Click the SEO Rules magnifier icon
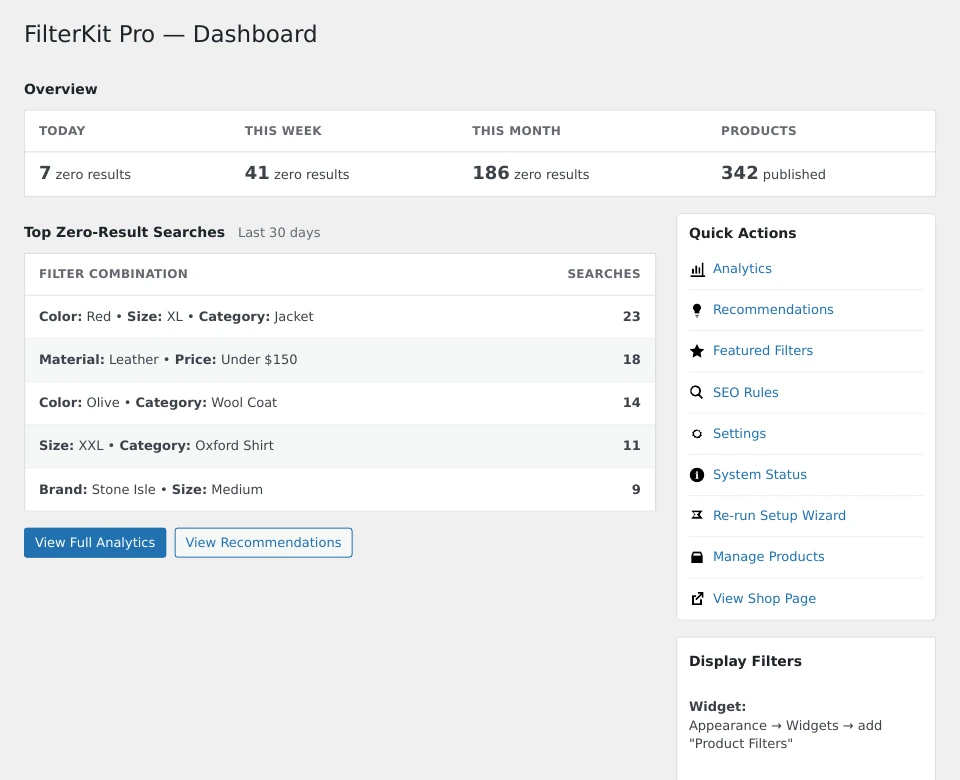The image size is (960, 780). 697,392
